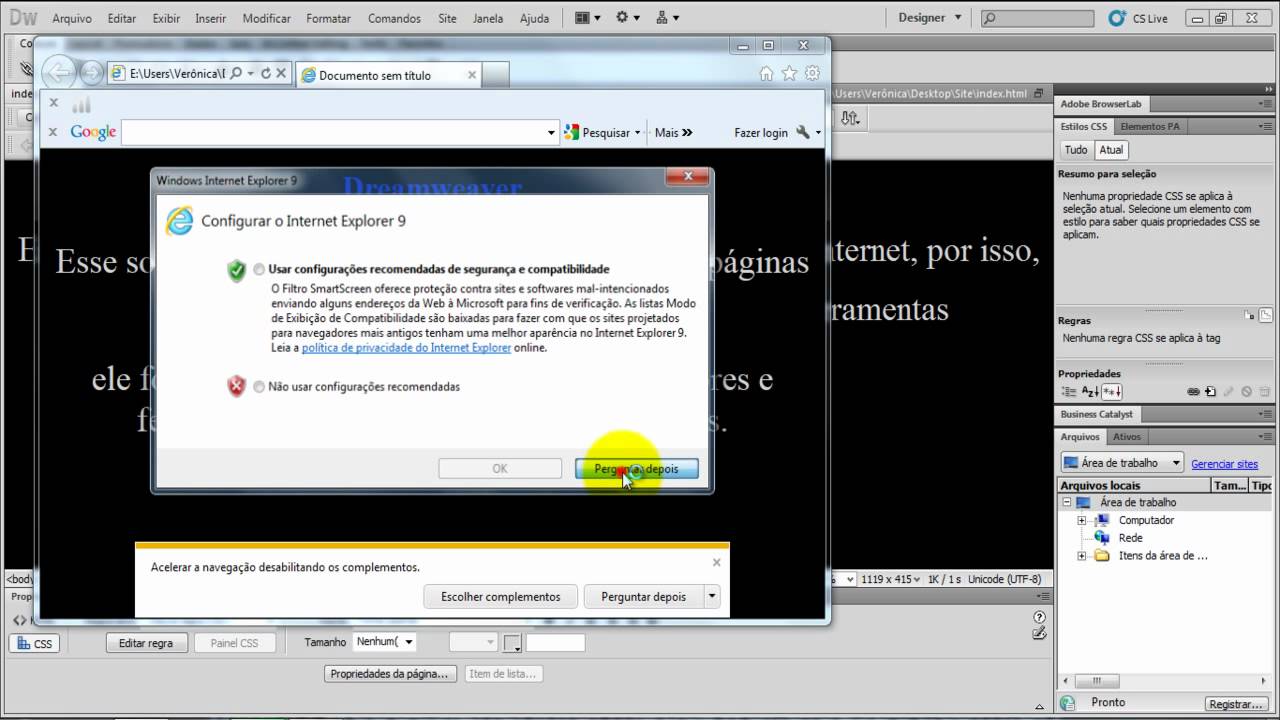
Task: Click Fazer login in Google toolbar
Action: coord(761,133)
